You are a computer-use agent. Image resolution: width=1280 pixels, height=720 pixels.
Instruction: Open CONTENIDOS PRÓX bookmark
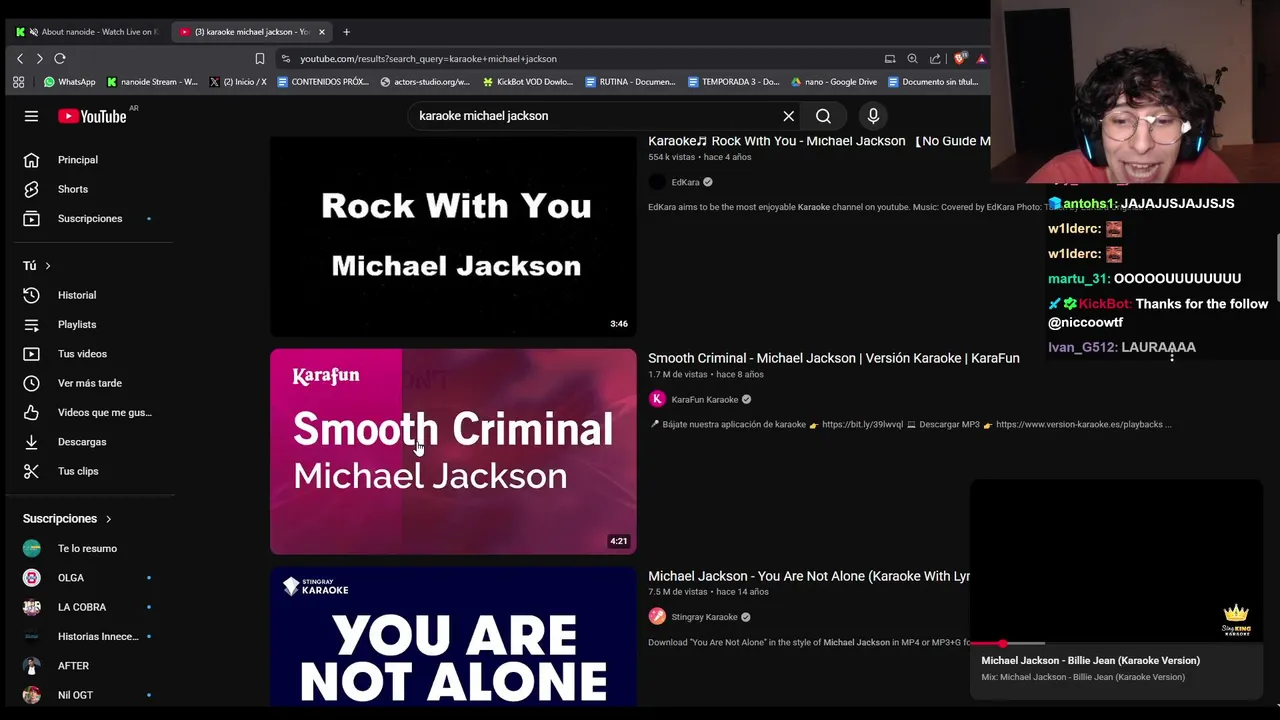pyautogui.click(x=323, y=82)
